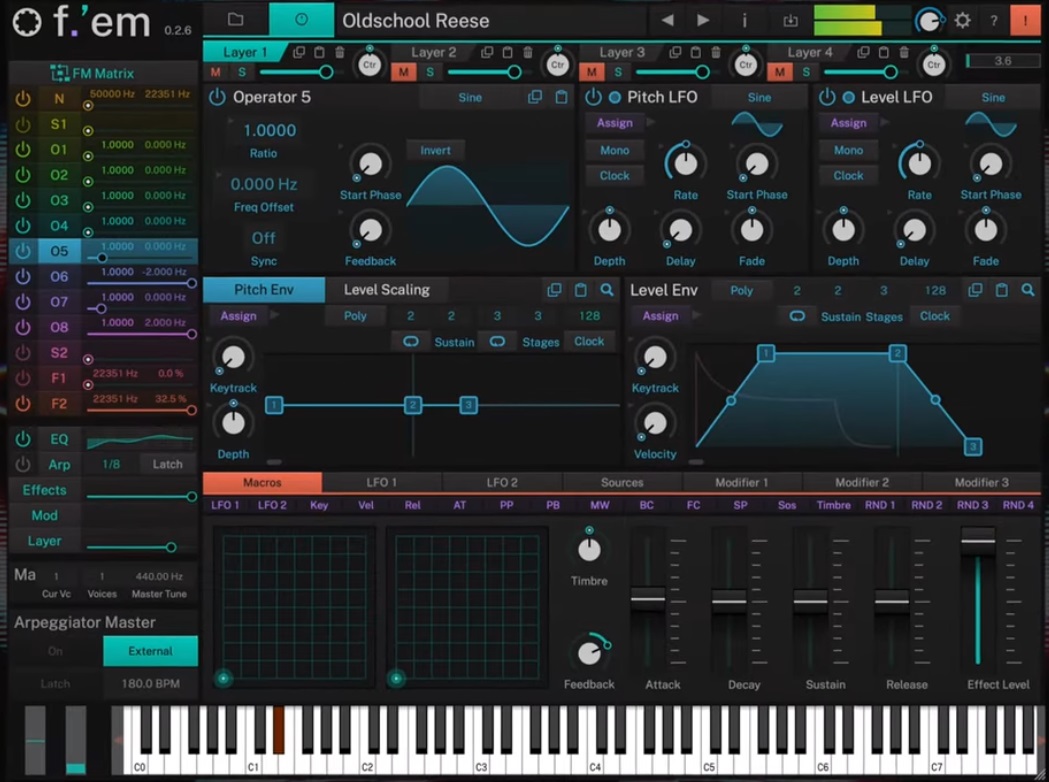Mute Layer 2 with M button
Viewport: 1049px width, 782px height.
click(x=404, y=72)
